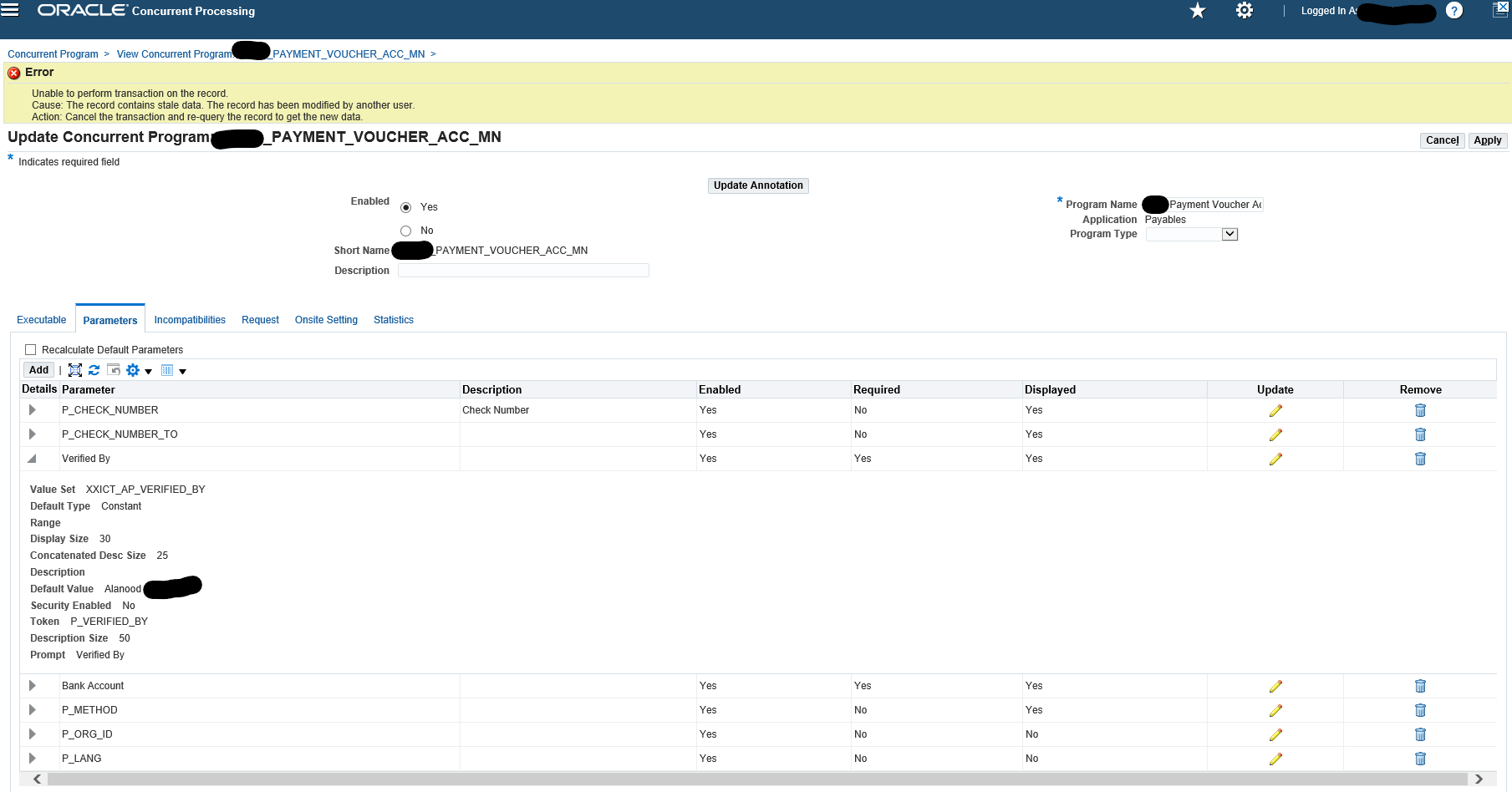
Task: Click the Apply button
Action: 1488,140
